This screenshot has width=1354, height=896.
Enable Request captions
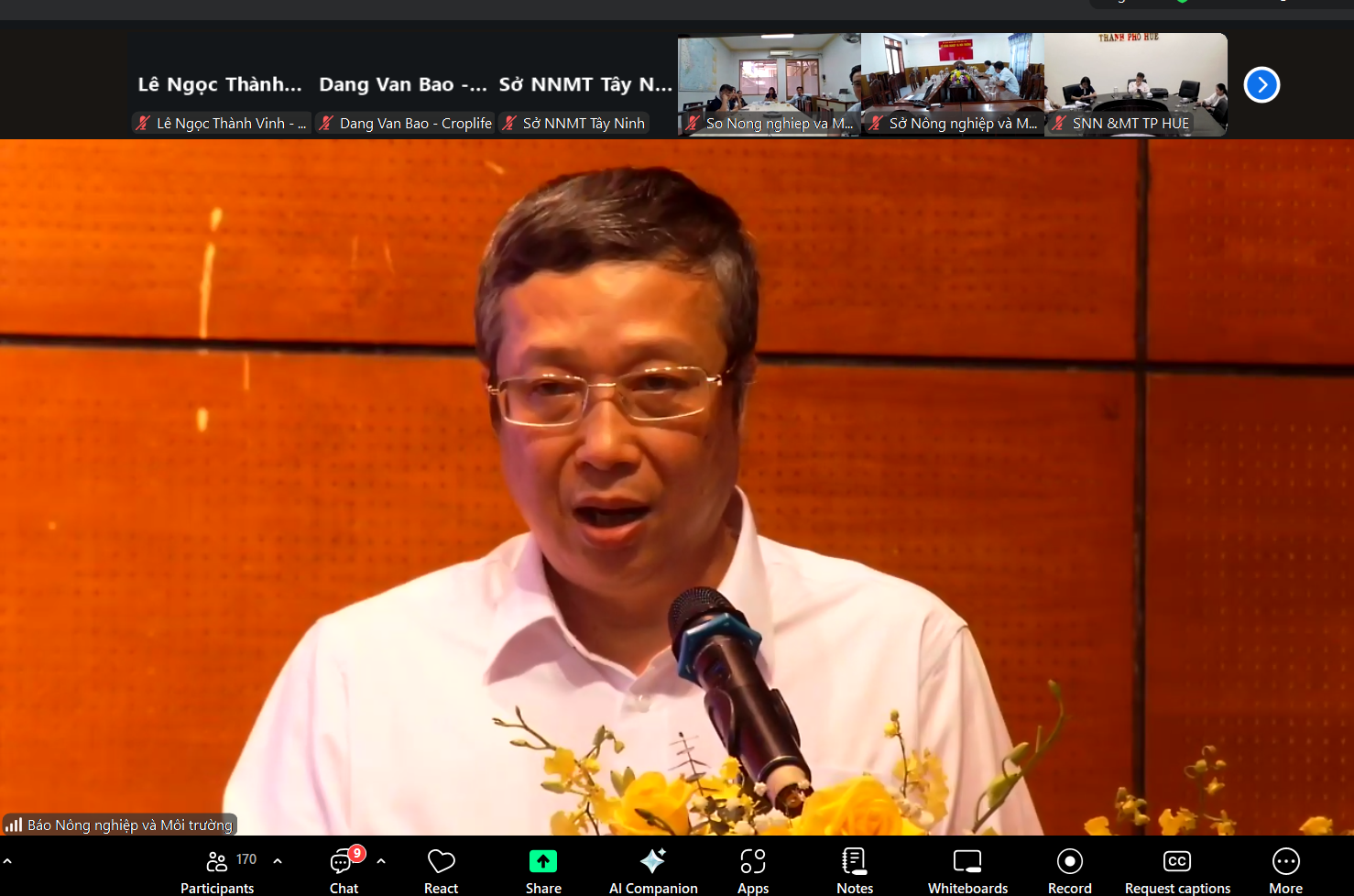pyautogui.click(x=1177, y=870)
